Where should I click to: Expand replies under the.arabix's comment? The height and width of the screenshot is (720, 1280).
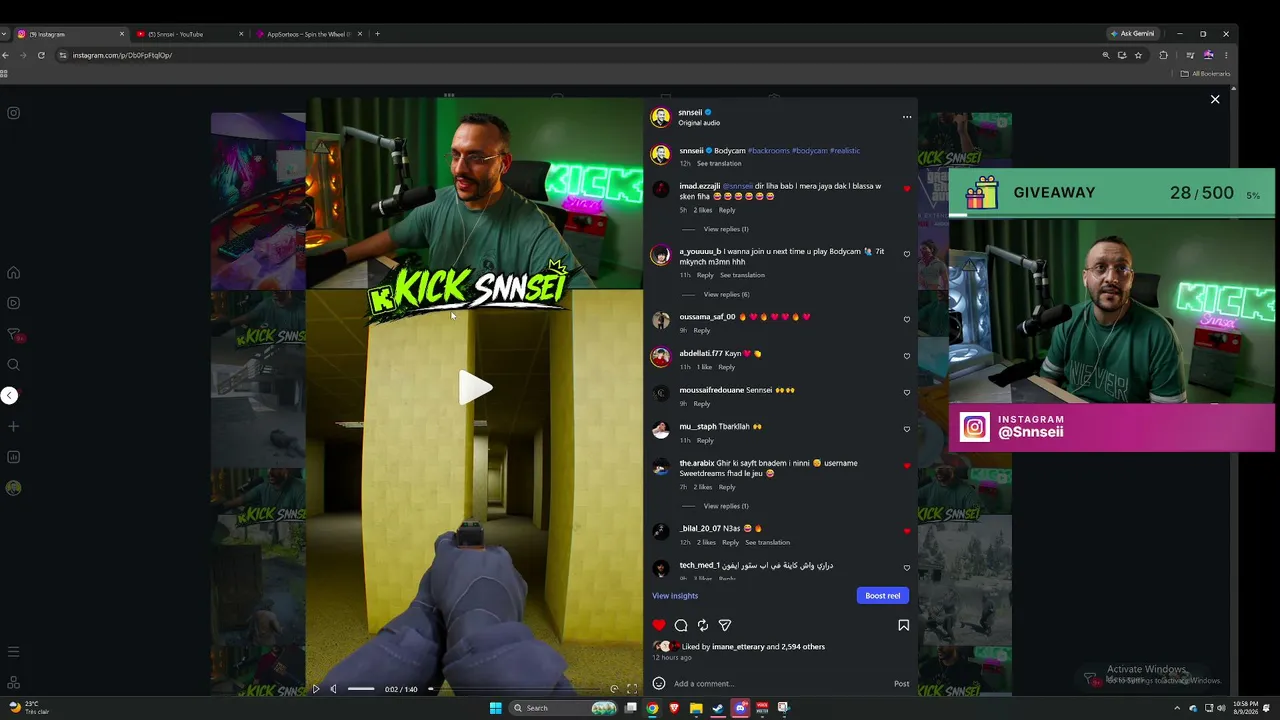[x=726, y=506]
